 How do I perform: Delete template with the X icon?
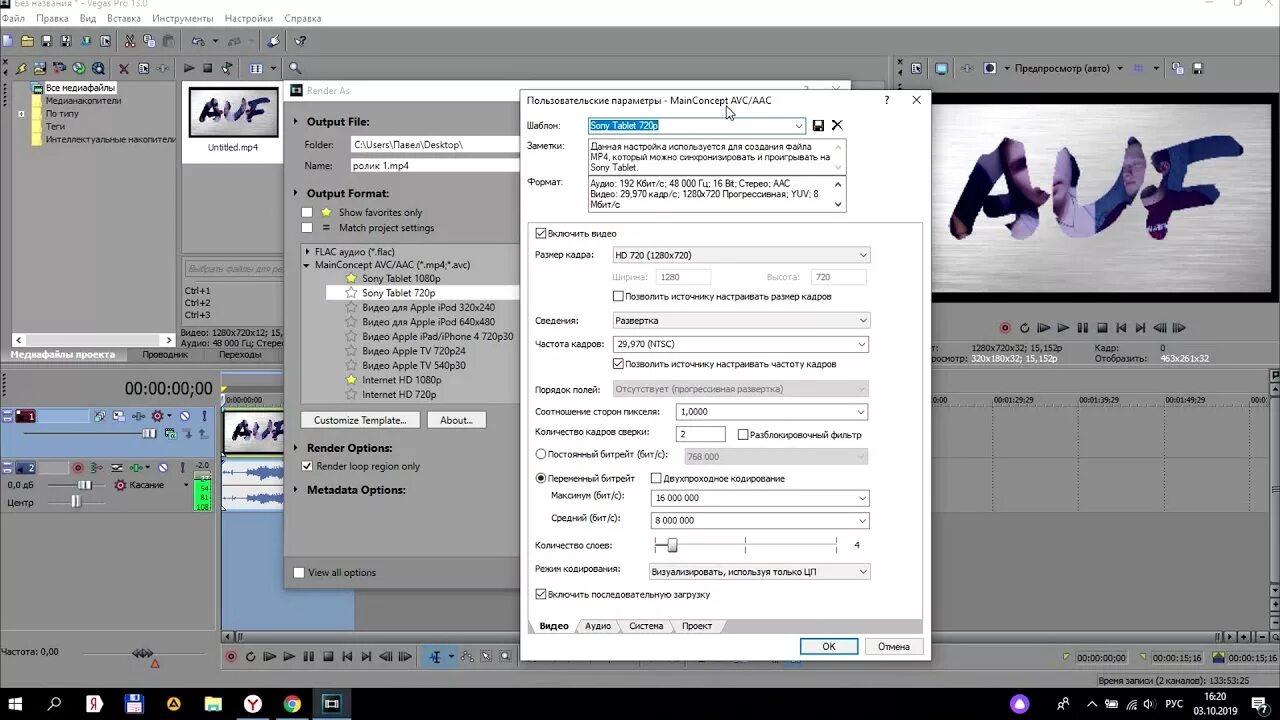837,125
